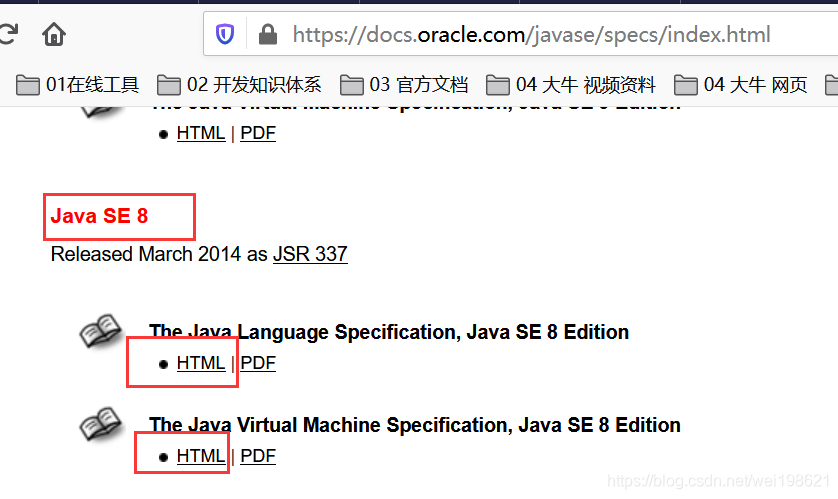Open the topmost HTML link above Java SE 8
The height and width of the screenshot is (499, 838).
201,133
